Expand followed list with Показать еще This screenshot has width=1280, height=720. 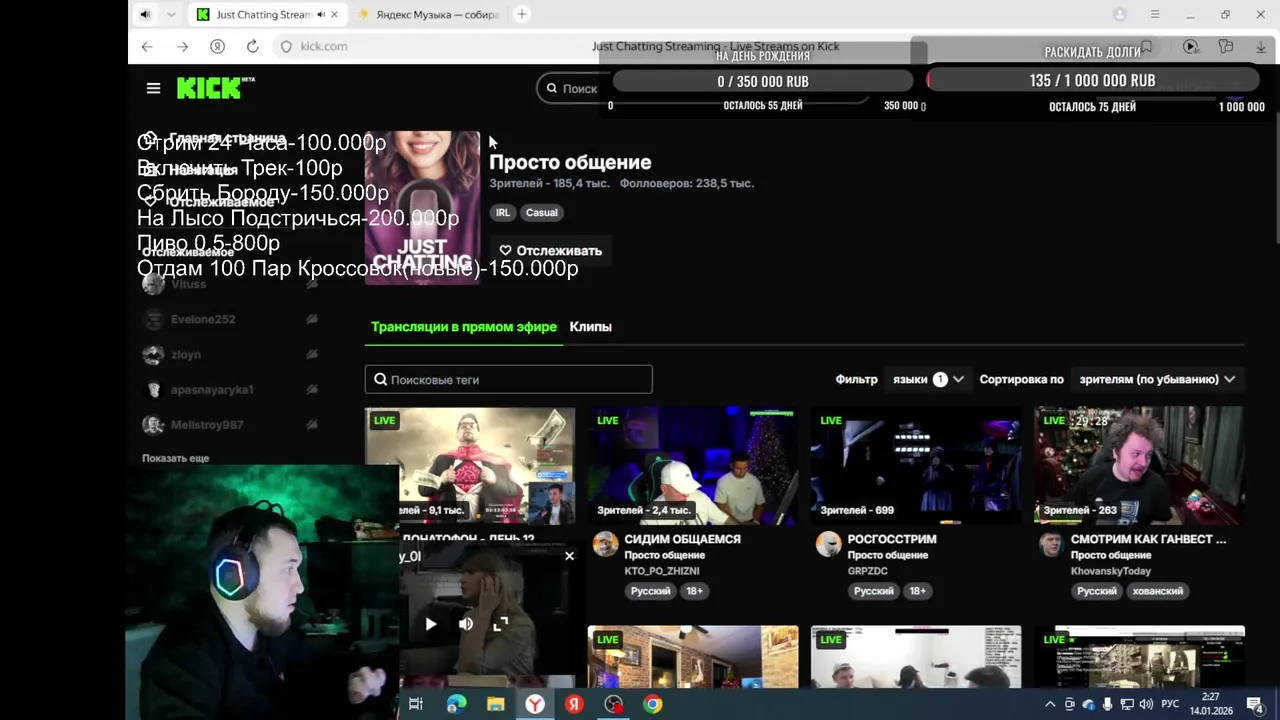click(x=175, y=458)
